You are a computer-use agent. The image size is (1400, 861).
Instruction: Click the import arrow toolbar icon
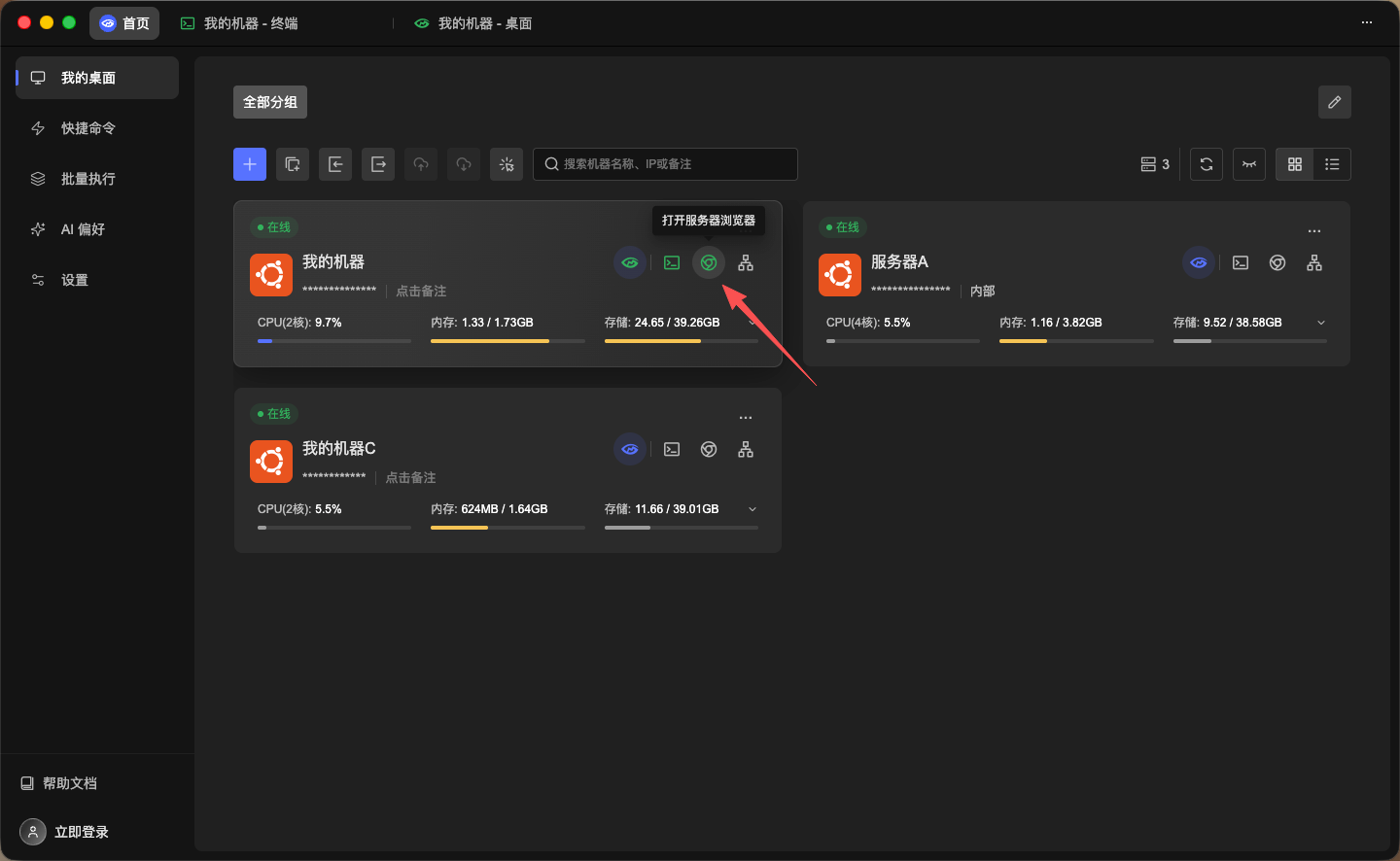pos(335,164)
